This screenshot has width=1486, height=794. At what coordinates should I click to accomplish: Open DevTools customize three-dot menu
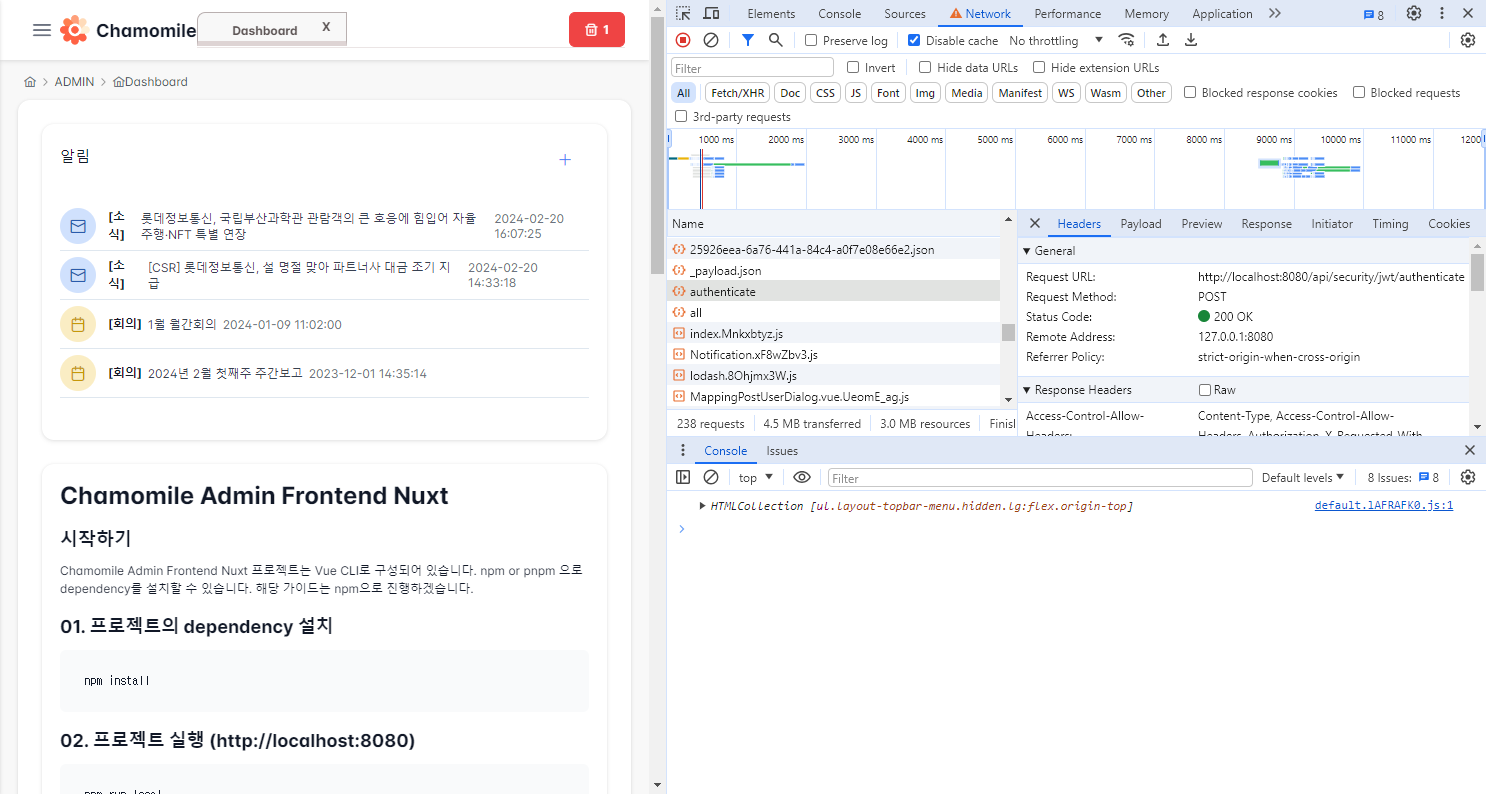pos(1442,13)
